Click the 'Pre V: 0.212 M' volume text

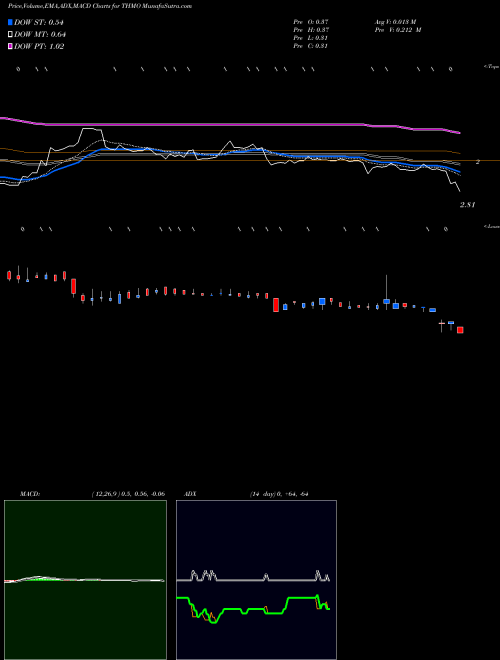click(398, 30)
